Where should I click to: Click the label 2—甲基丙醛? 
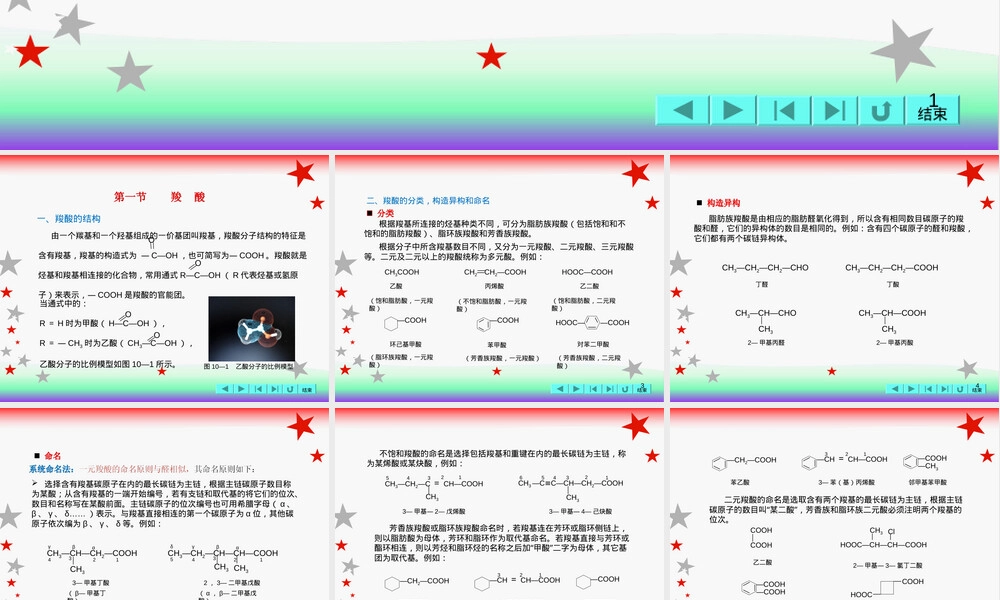coord(766,343)
